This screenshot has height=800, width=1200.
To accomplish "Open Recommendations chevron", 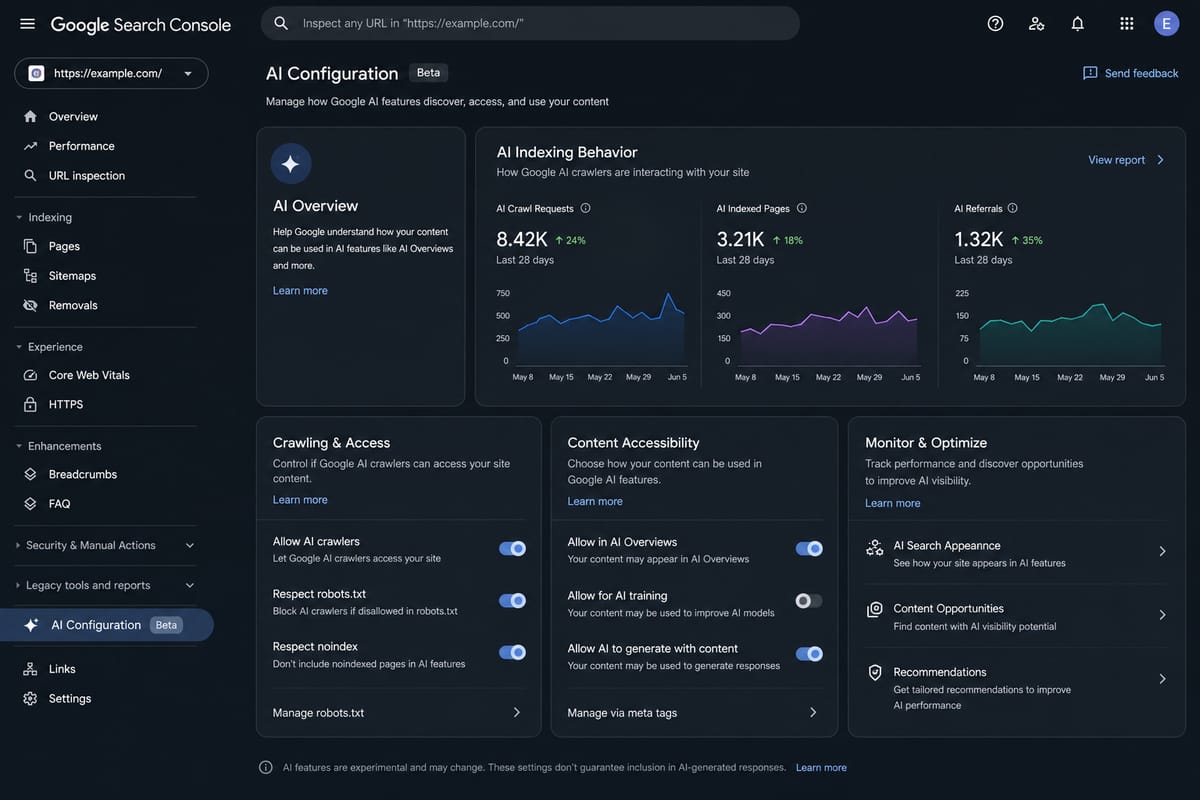I will point(1162,679).
